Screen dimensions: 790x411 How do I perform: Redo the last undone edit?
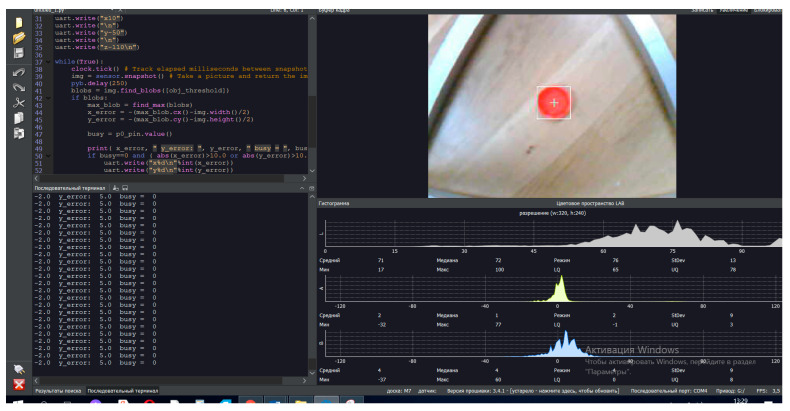19,88
